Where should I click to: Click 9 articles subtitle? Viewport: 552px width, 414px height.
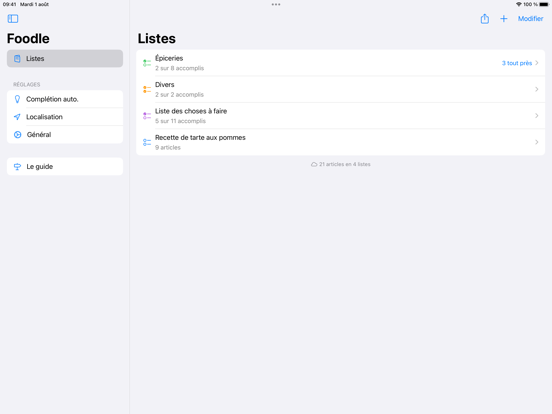coord(168,148)
